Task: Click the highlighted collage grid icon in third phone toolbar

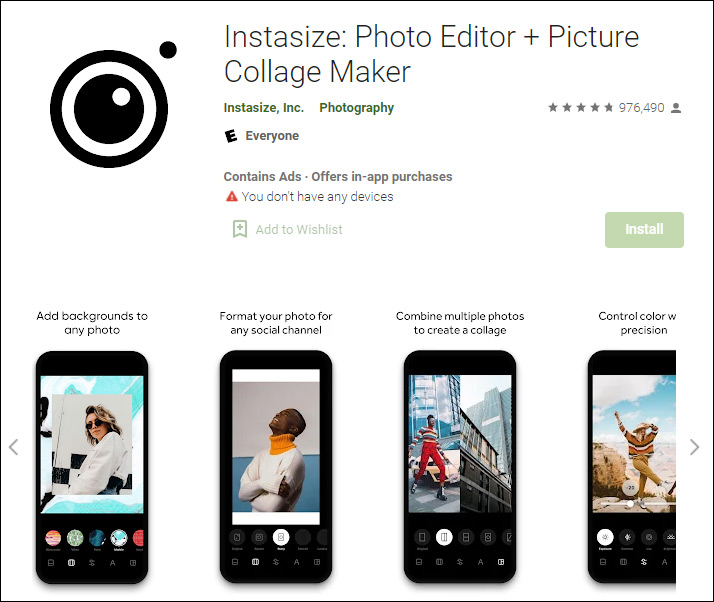Action: click(501, 562)
